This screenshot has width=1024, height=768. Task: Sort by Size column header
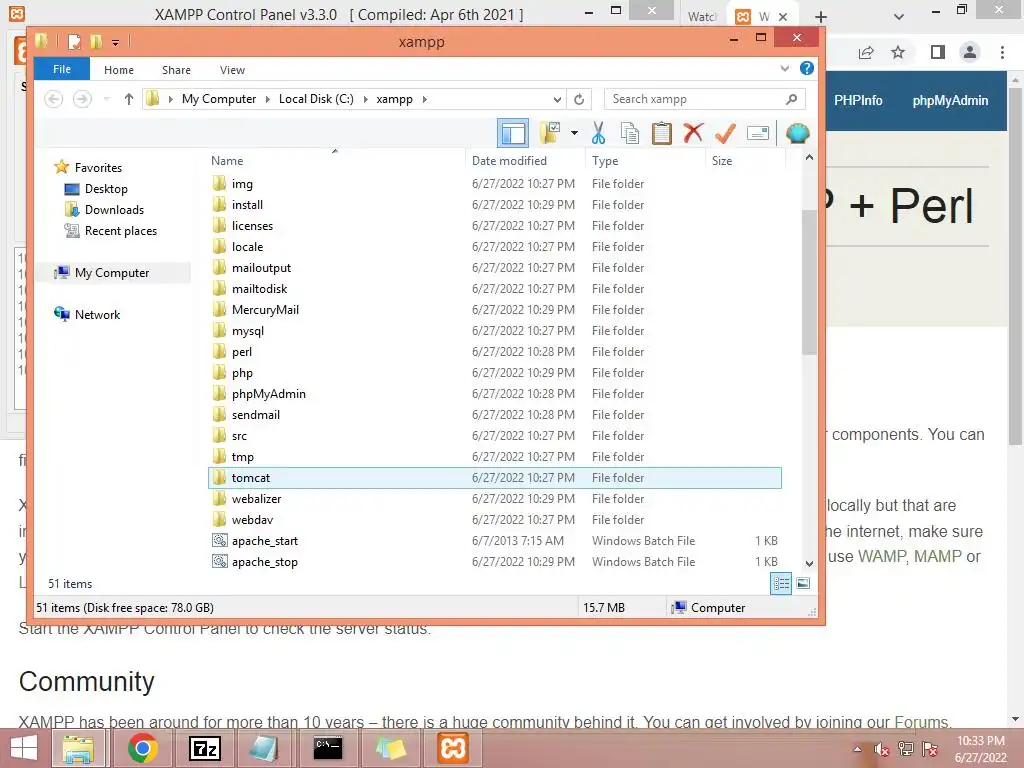pos(744,161)
